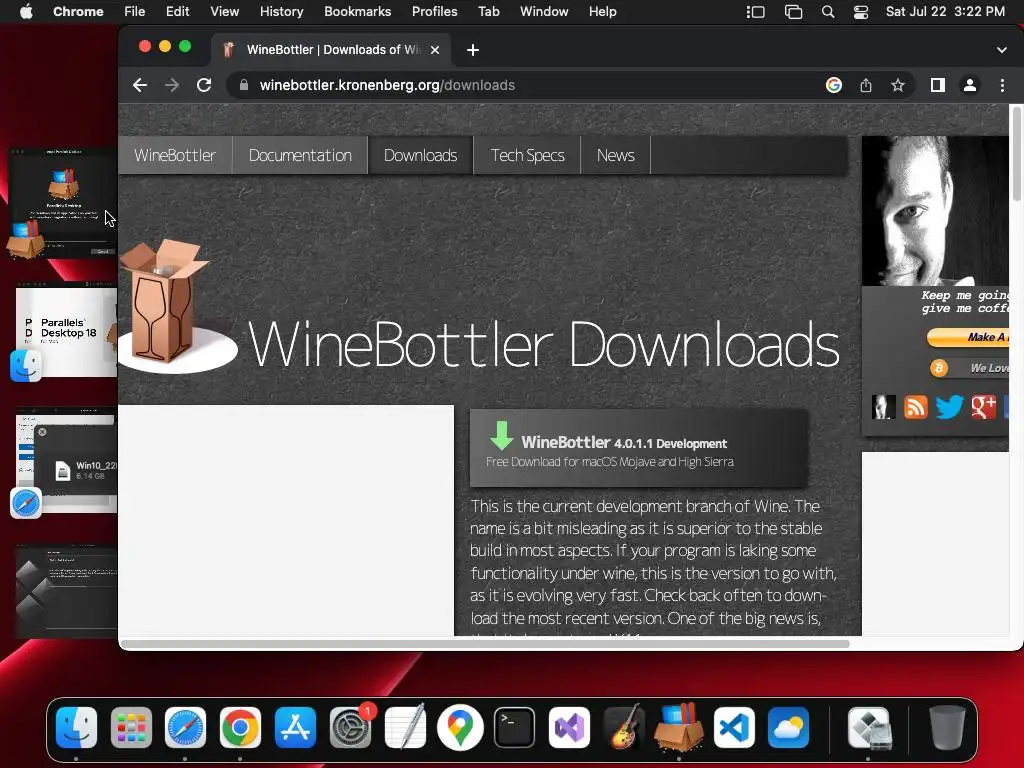Open Spotlight search in menu bar
This screenshot has width=1024, height=768.
tap(828, 12)
